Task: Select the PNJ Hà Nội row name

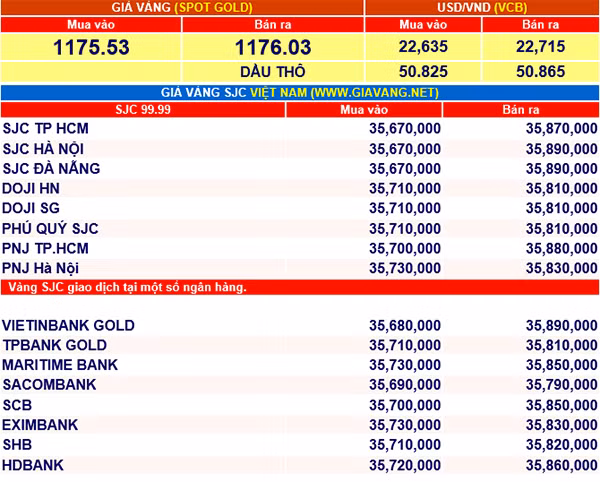Action: [x=40, y=268]
